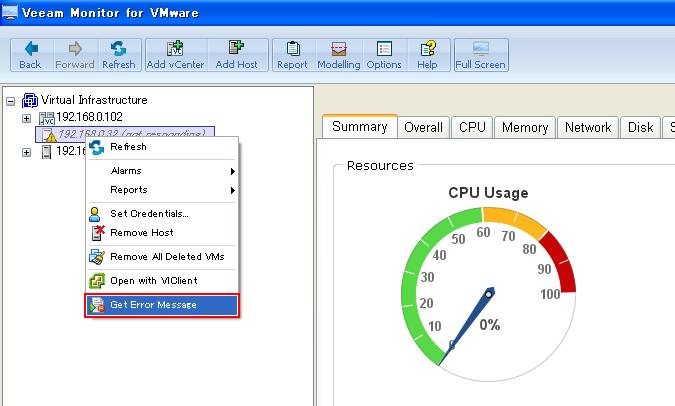Collapse the Virtual Infrastructure tree node

pyautogui.click(x=11, y=102)
